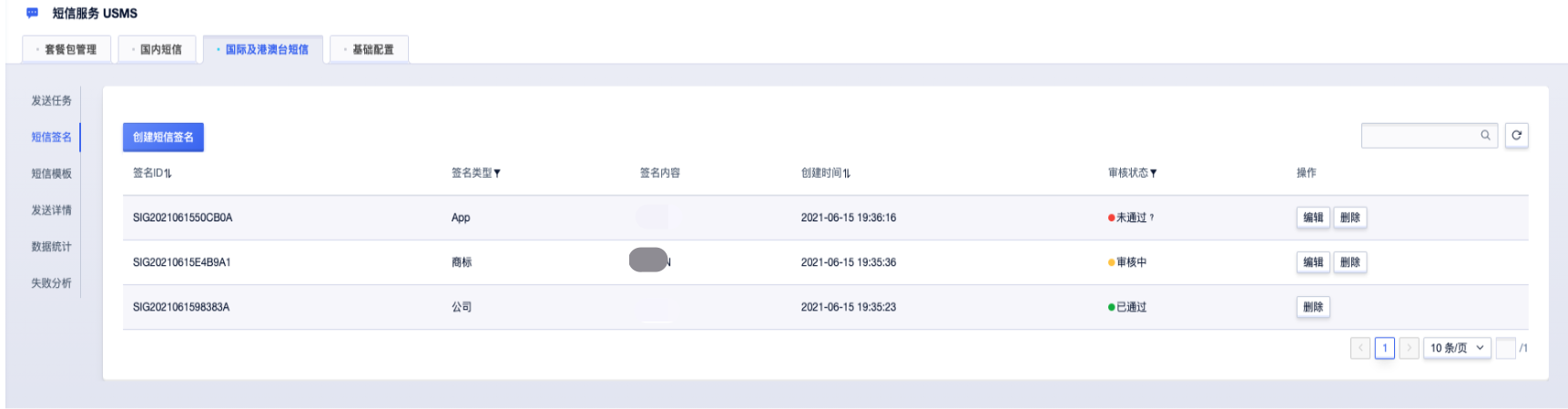Viewport: 1568px width, 409px height.
Task: Open 发送任务 in the sidebar
Action: point(51,101)
